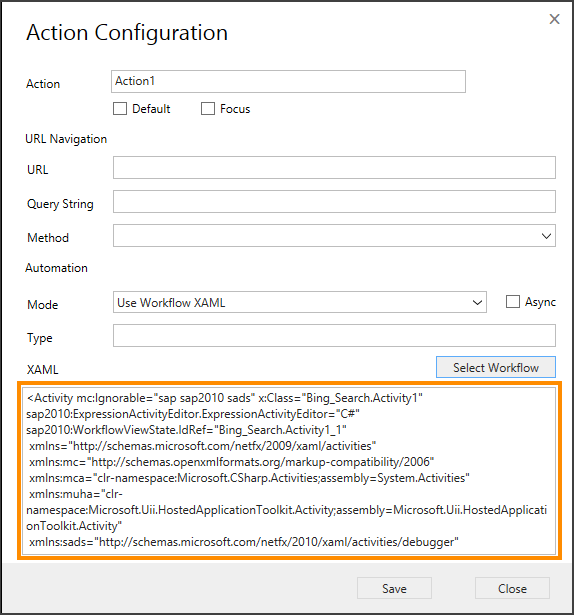Click the Close button
This screenshot has width=574, height=616.
512,588
